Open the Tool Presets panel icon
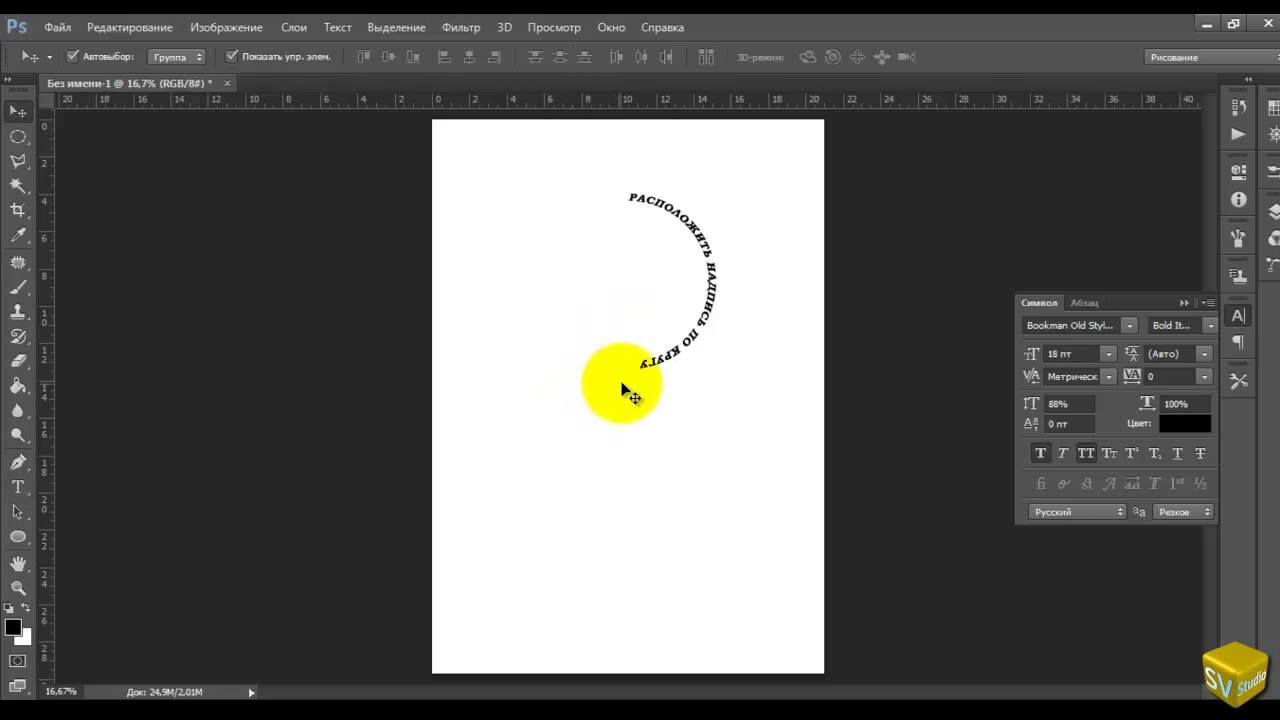Image resolution: width=1280 pixels, height=720 pixels. pyautogui.click(x=1238, y=380)
